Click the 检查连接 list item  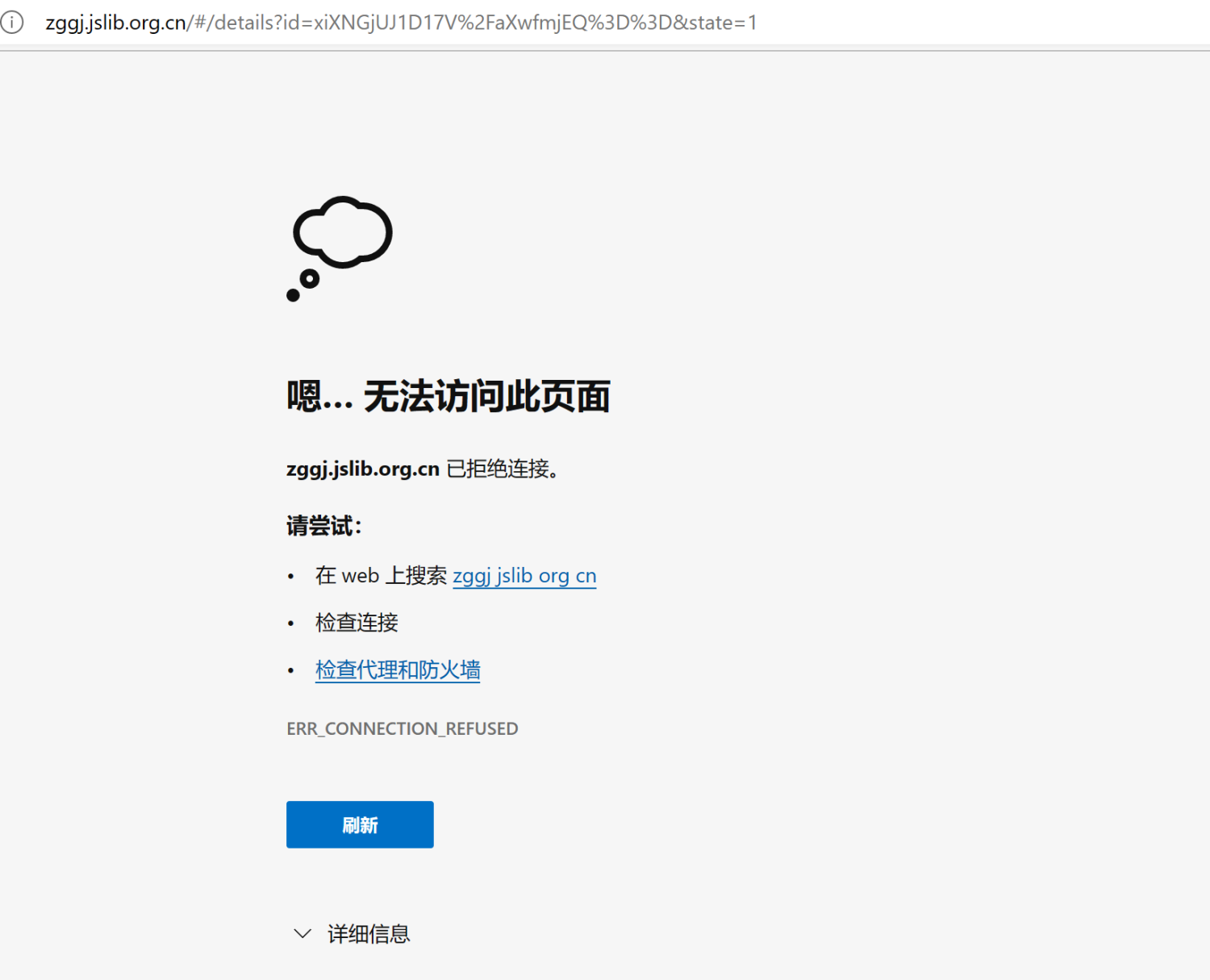357,623
